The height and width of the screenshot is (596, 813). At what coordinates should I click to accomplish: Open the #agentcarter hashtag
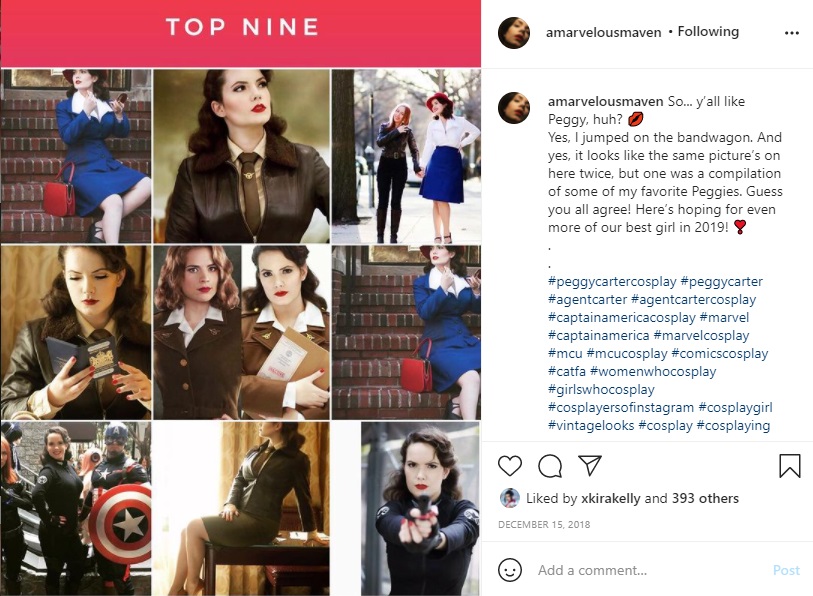[x=587, y=299]
